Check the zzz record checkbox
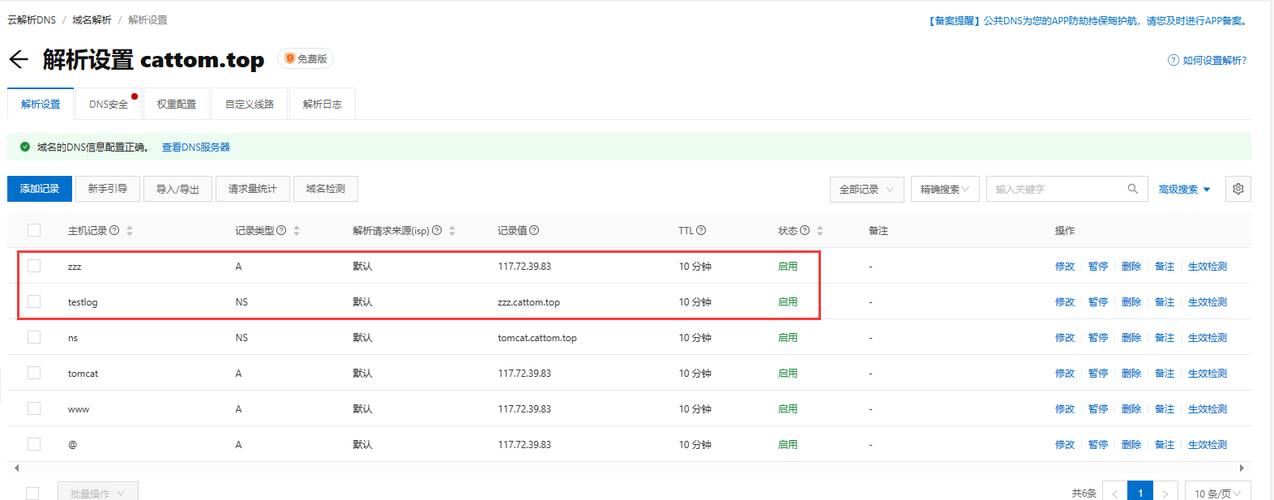This screenshot has width=1274, height=500. pos(34,266)
